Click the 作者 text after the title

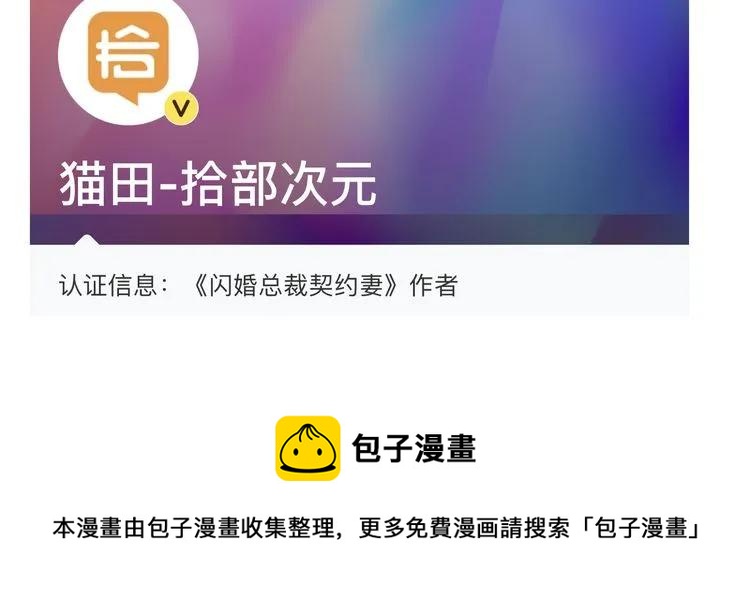(x=433, y=285)
